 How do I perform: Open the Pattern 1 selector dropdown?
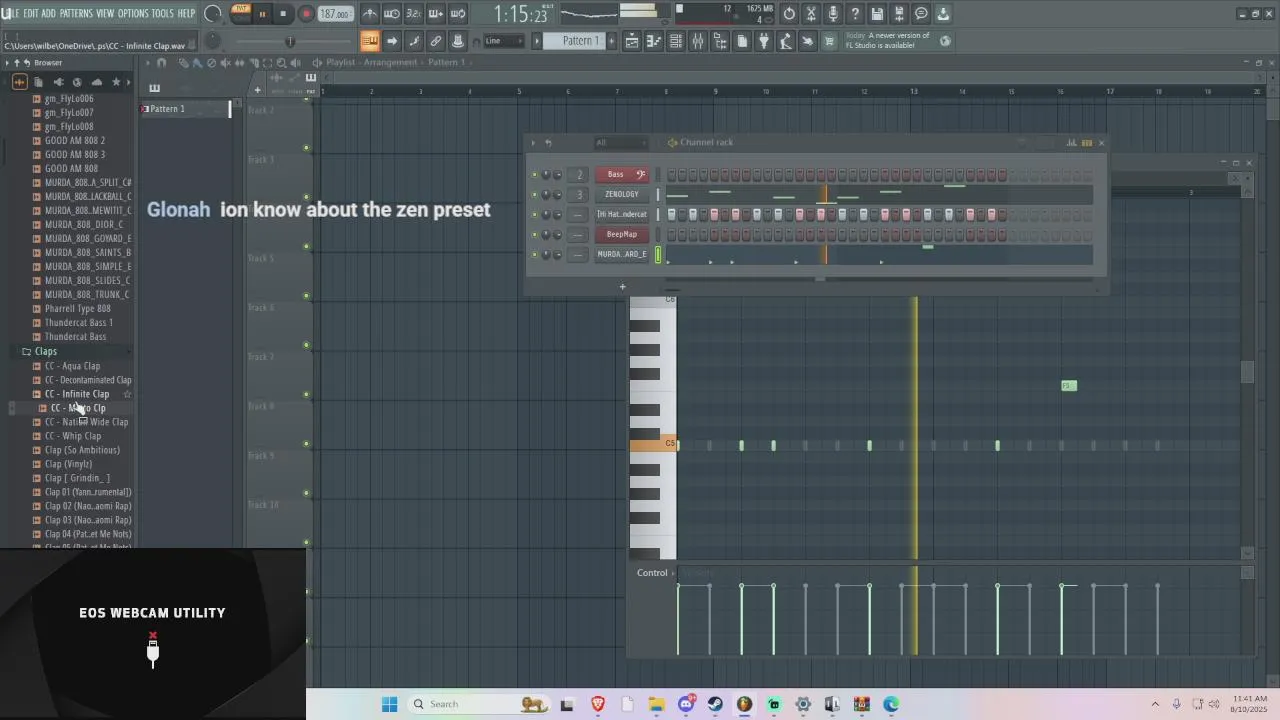573,41
